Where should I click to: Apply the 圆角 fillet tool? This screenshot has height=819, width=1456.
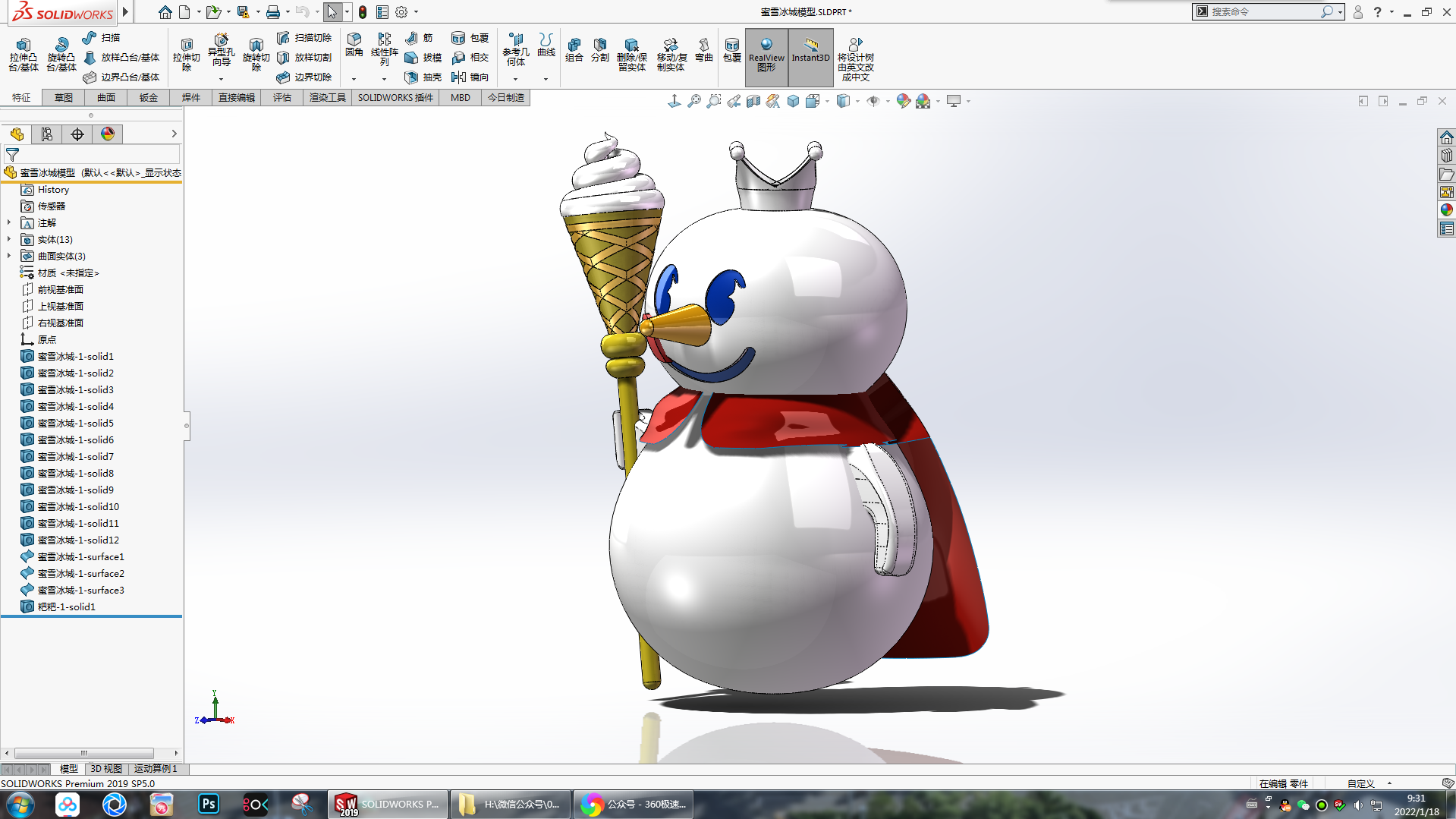click(354, 46)
